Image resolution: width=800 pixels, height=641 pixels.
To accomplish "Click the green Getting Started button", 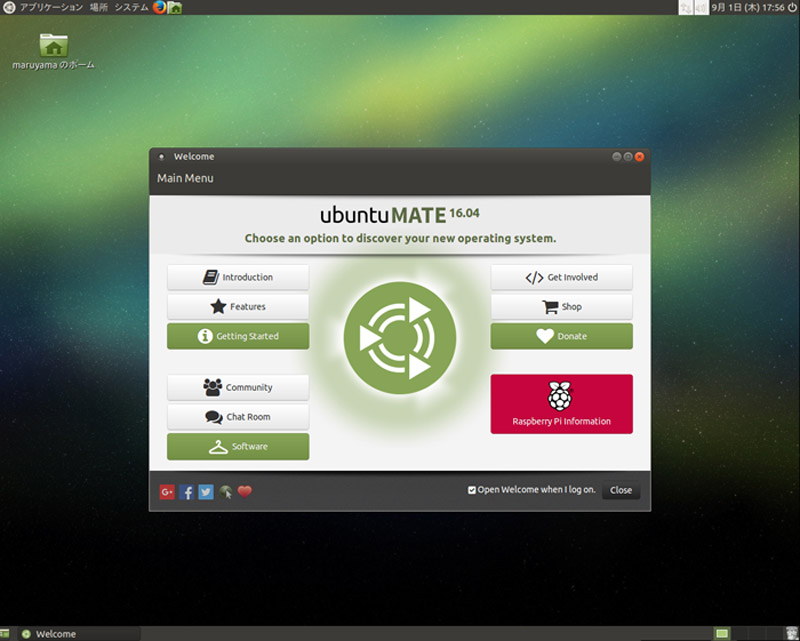I will point(238,336).
